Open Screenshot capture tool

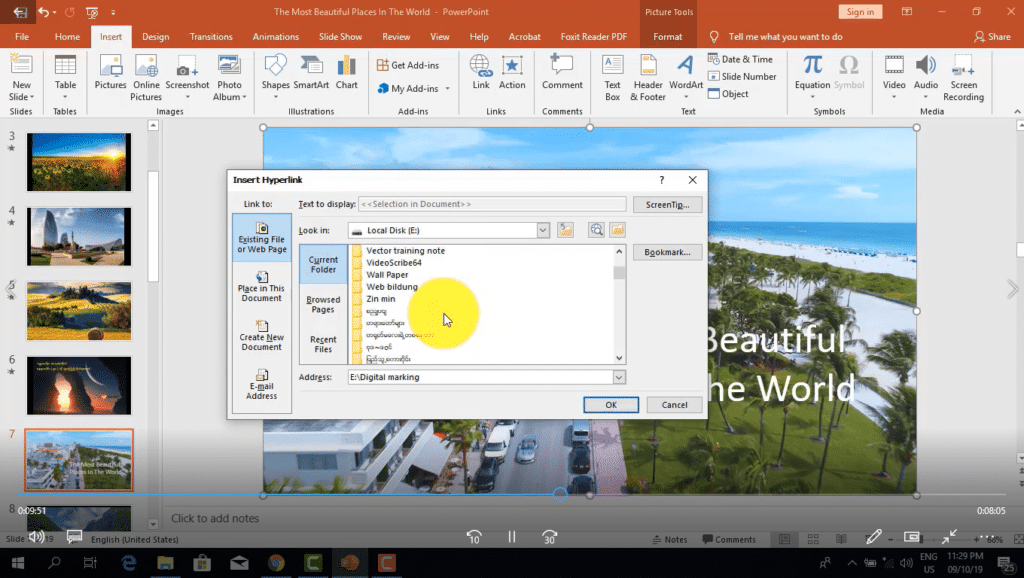pos(187,78)
